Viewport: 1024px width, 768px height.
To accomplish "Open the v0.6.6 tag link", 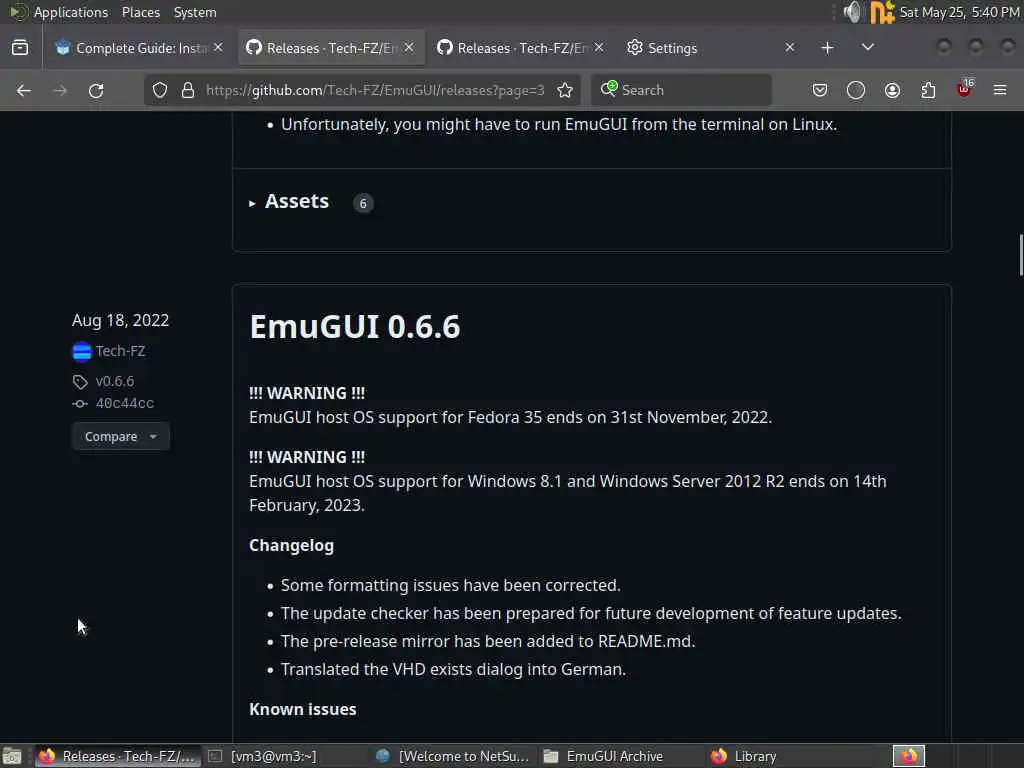I will (x=115, y=381).
